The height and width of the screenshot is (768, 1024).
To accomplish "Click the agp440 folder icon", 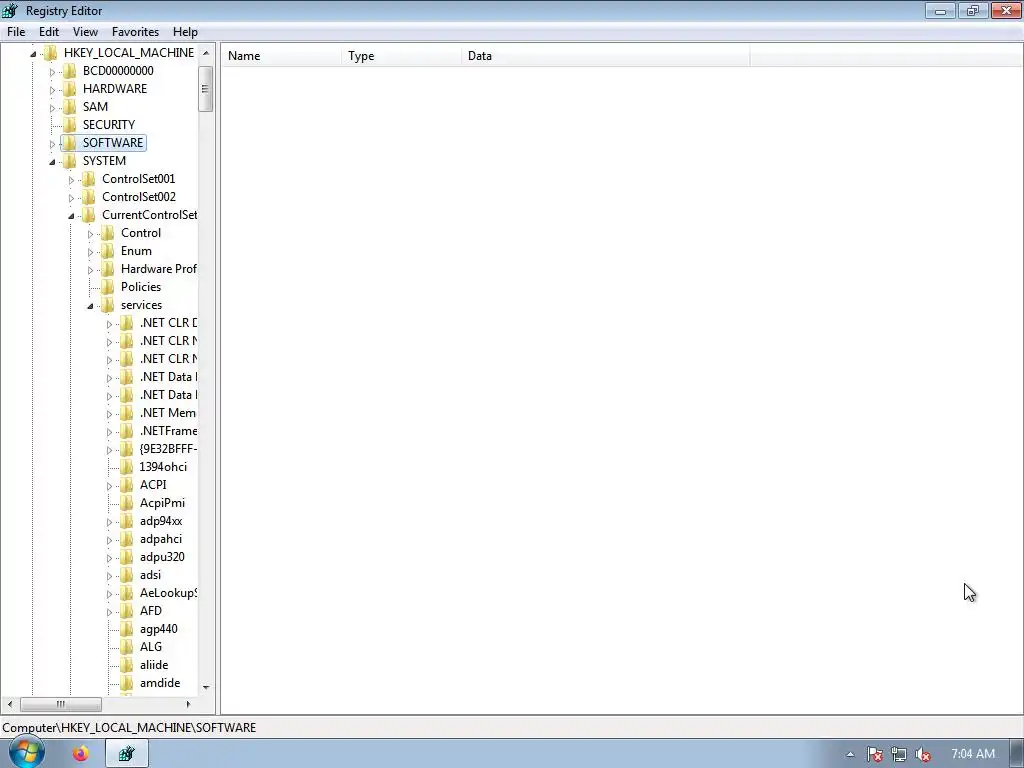I will coord(127,629).
